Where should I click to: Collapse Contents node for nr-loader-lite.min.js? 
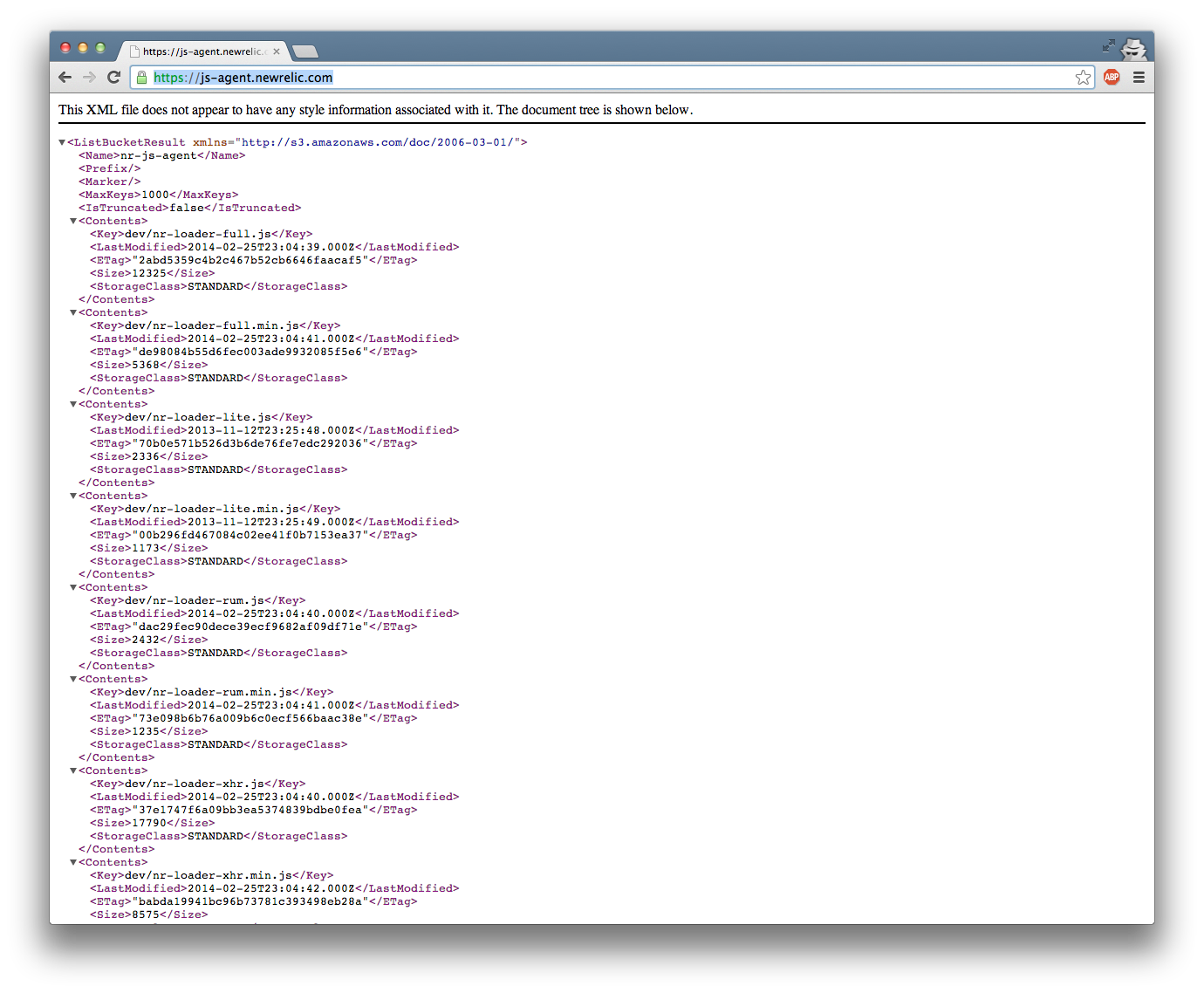coord(73,496)
